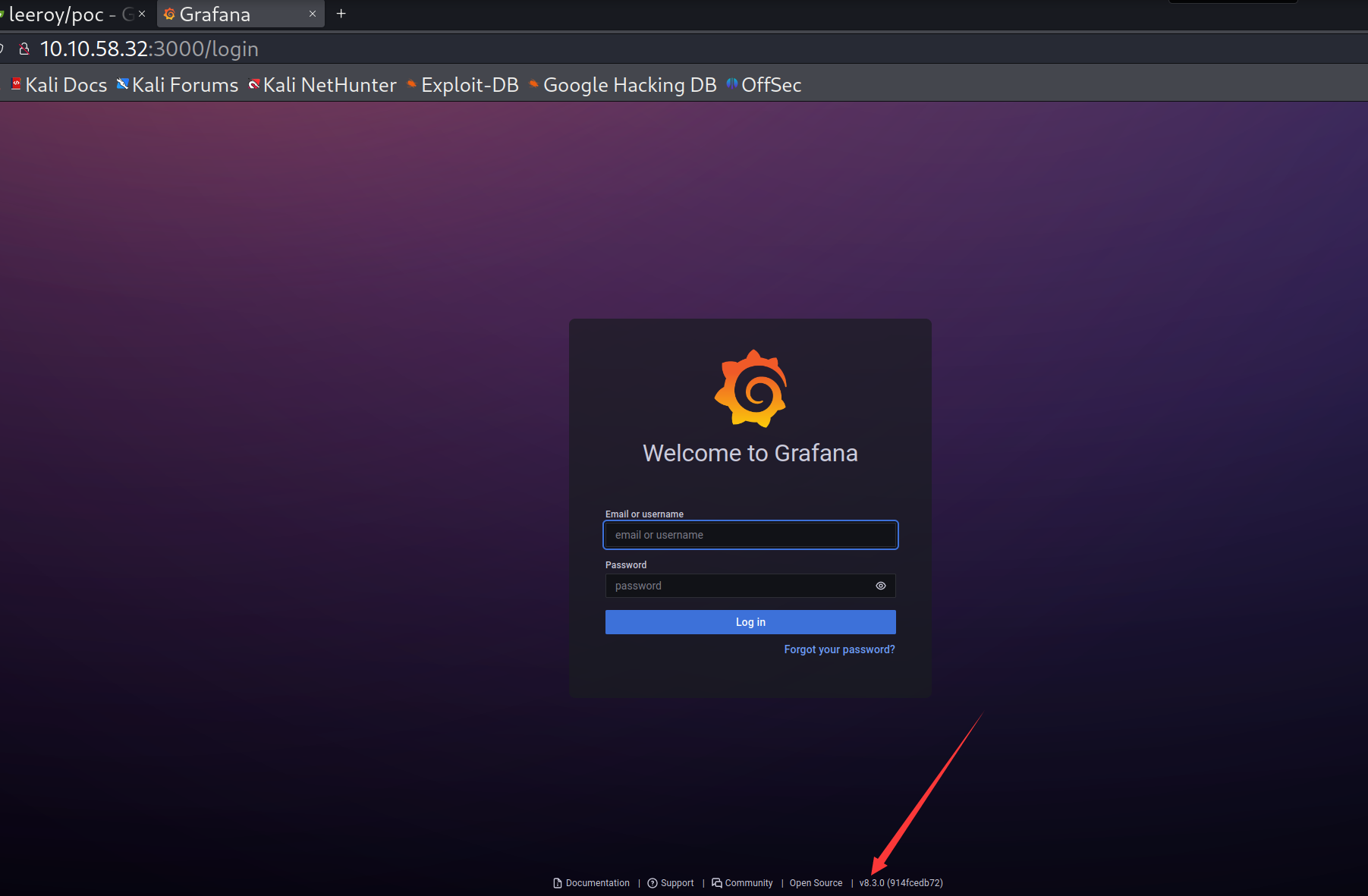This screenshot has width=1368, height=896.
Task: Open the Google Hacking DB bookmark
Action: 623,85
